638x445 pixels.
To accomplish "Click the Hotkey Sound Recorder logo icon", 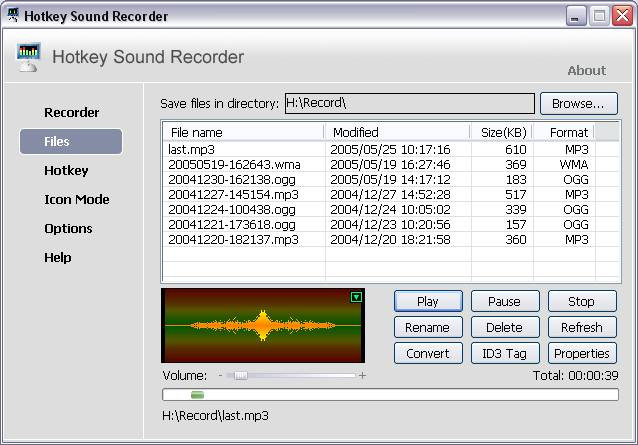I will (28, 57).
